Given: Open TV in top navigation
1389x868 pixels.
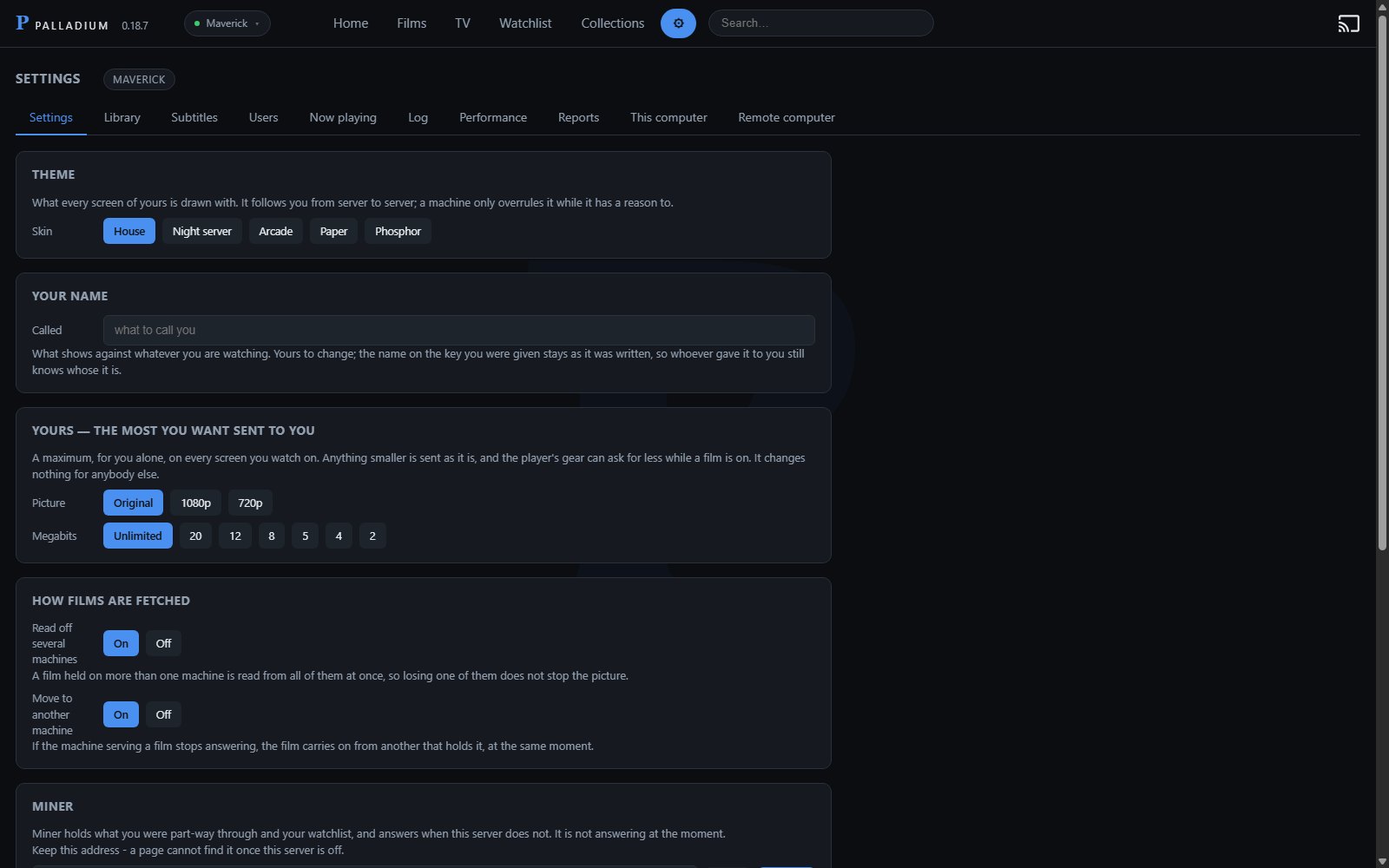Looking at the screenshot, I should [463, 23].
